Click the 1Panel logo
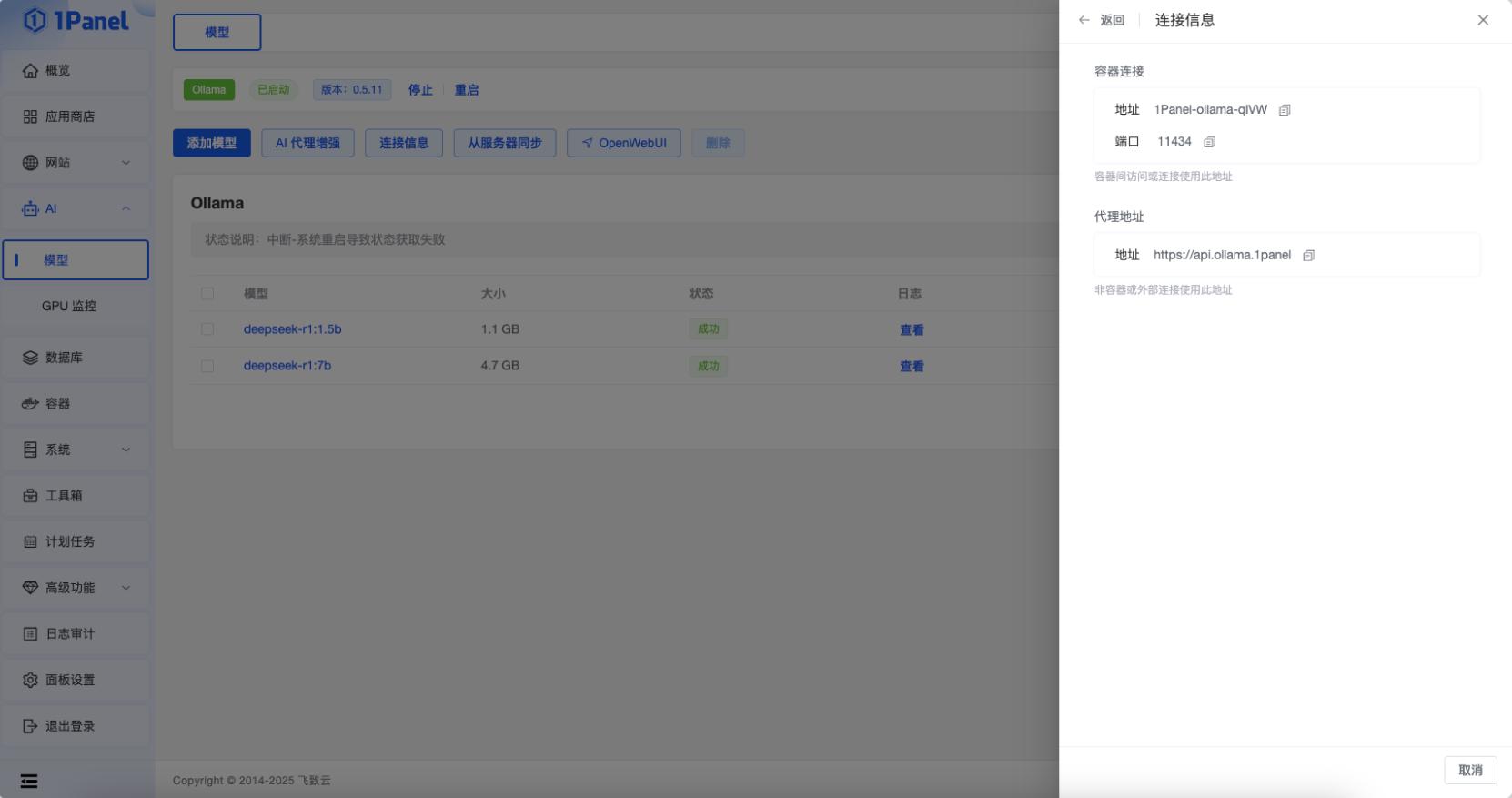The height and width of the screenshot is (798, 1512). (x=76, y=20)
